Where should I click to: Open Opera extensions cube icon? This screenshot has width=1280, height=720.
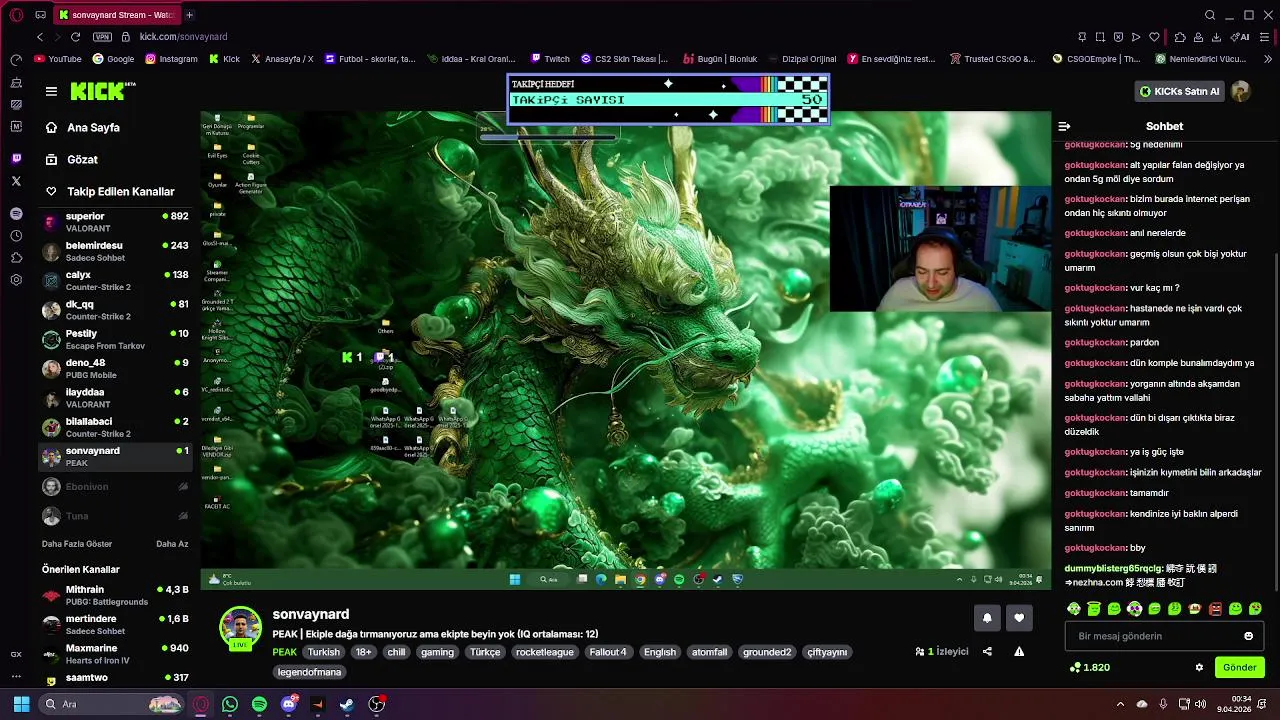click(1180, 37)
